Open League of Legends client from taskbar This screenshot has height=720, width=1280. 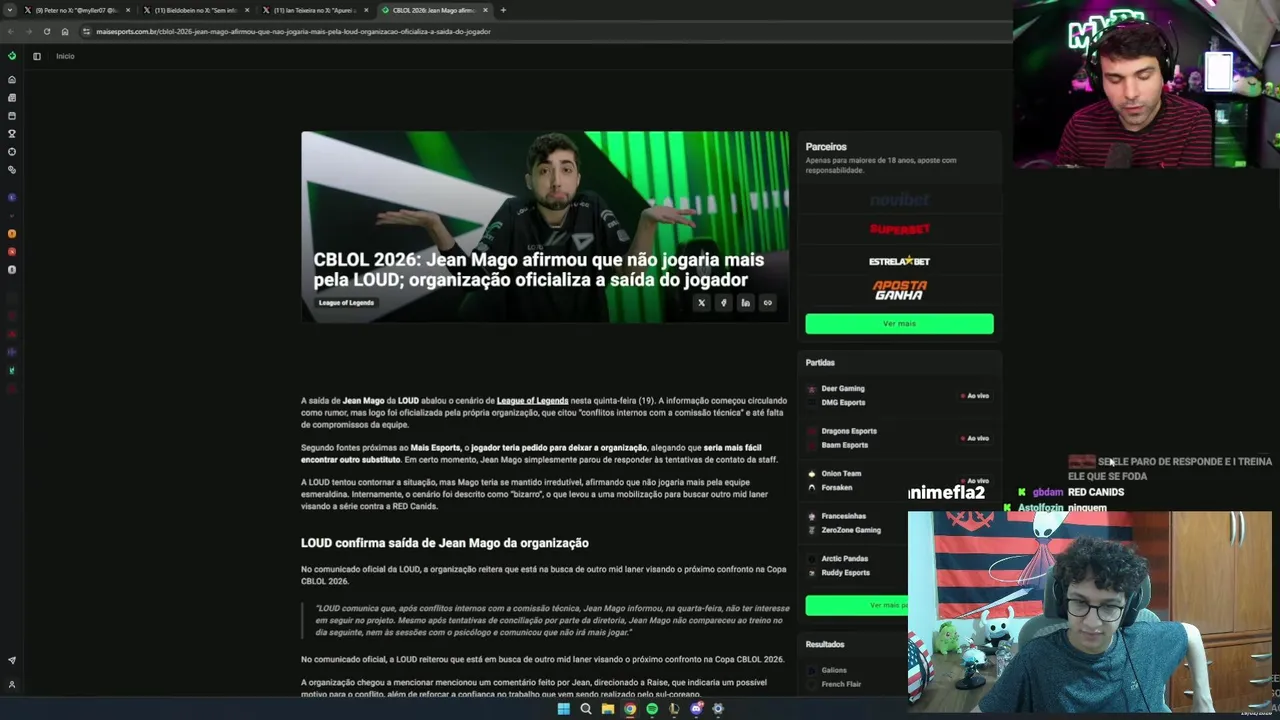coord(674,709)
